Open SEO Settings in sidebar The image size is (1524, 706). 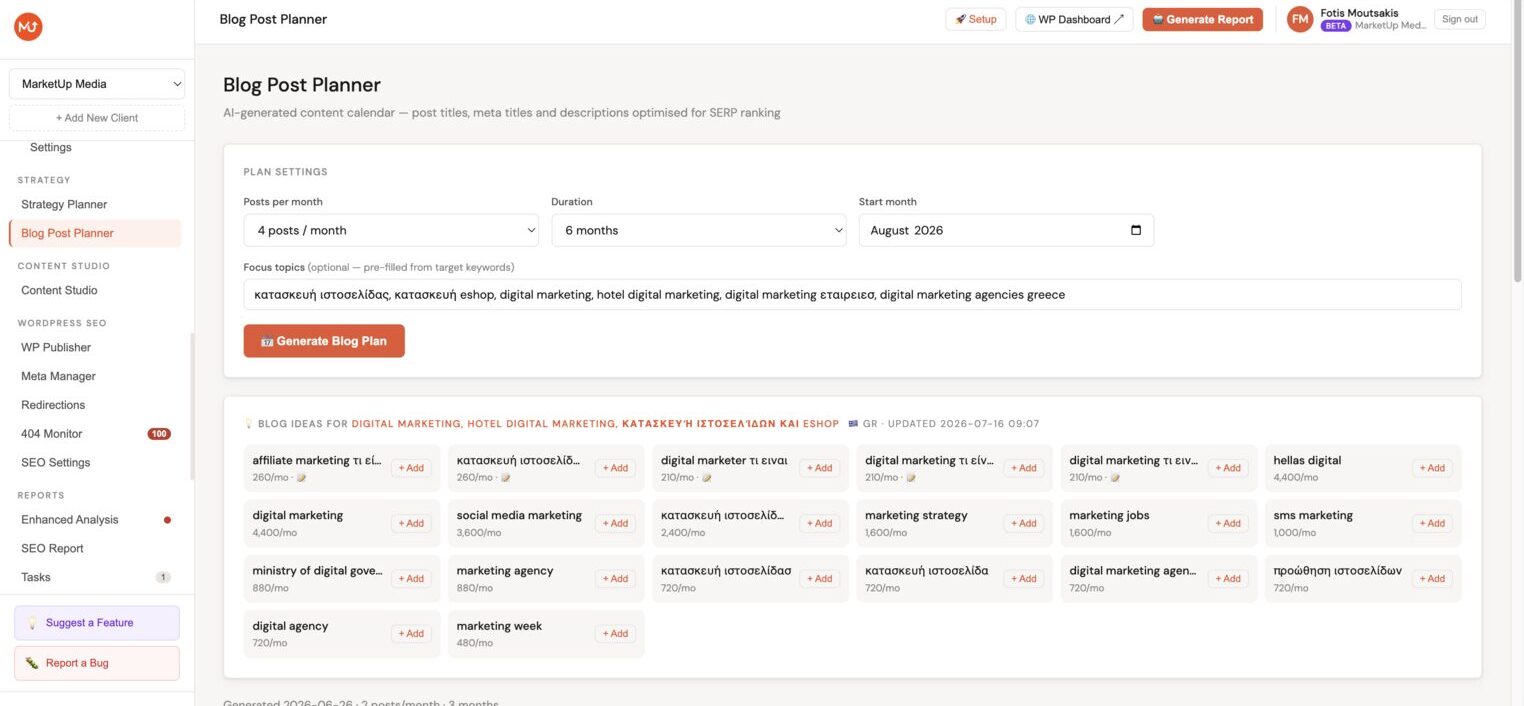(56, 463)
